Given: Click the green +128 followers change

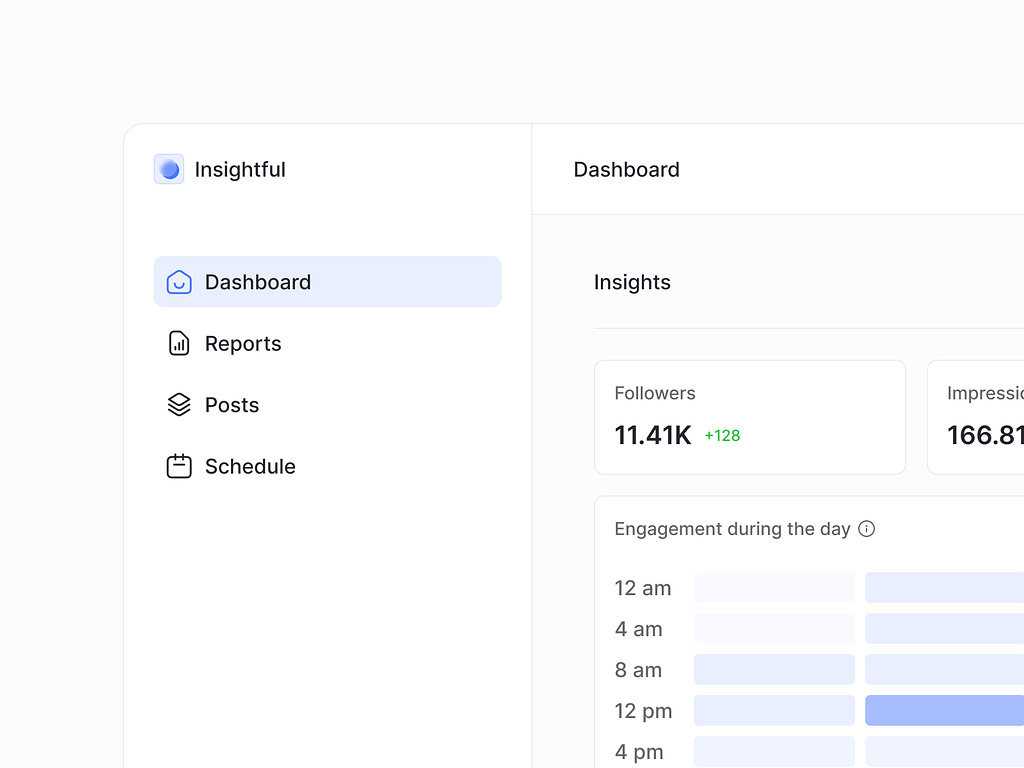Looking at the screenshot, I should click(722, 436).
